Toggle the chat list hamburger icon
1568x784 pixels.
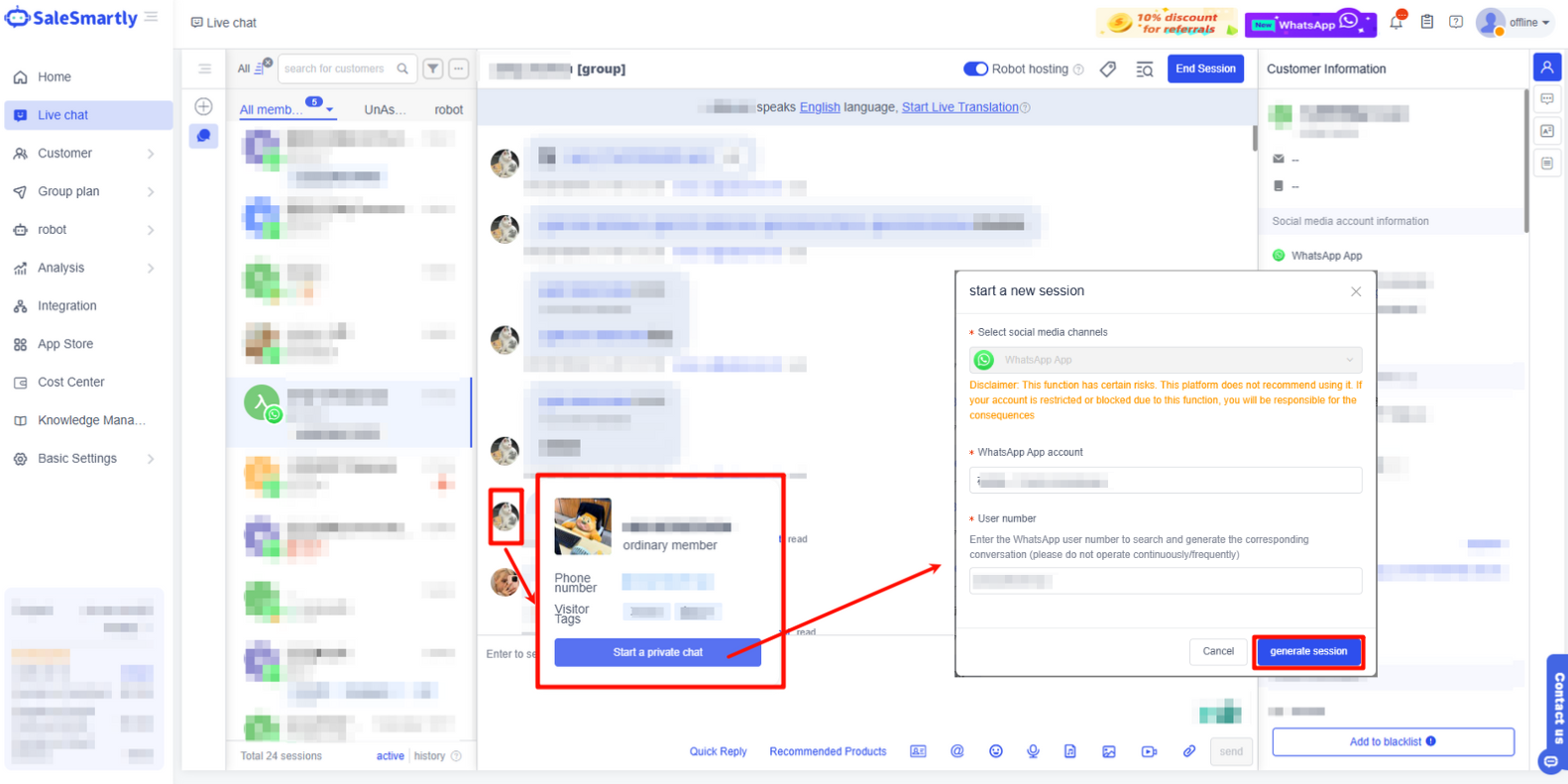204,68
